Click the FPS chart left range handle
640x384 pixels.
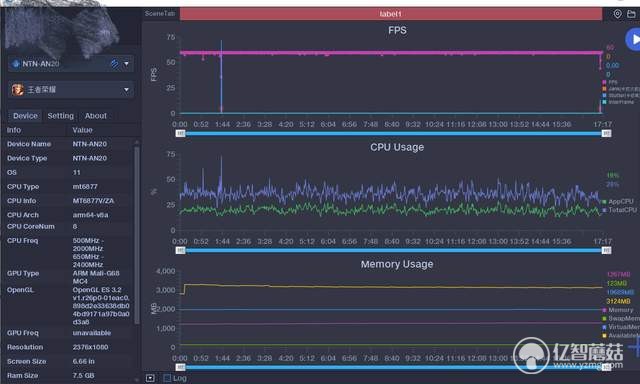click(x=180, y=133)
